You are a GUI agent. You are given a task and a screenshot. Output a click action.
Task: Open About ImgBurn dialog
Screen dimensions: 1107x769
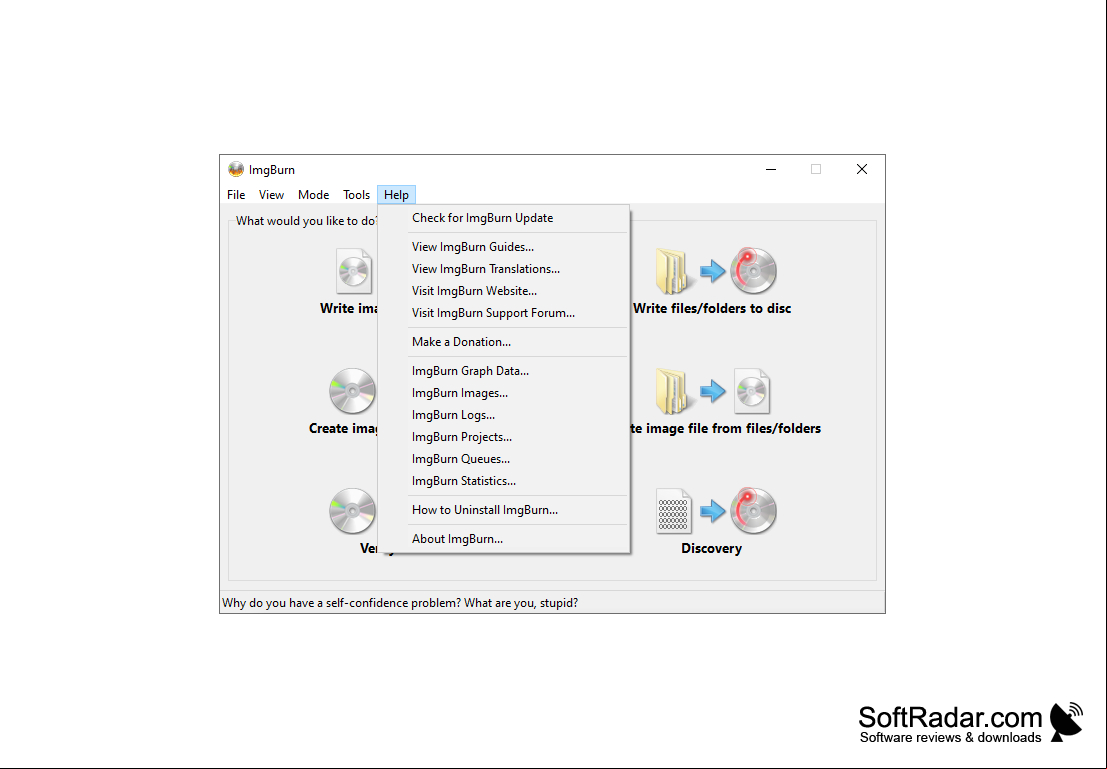[x=503, y=539]
